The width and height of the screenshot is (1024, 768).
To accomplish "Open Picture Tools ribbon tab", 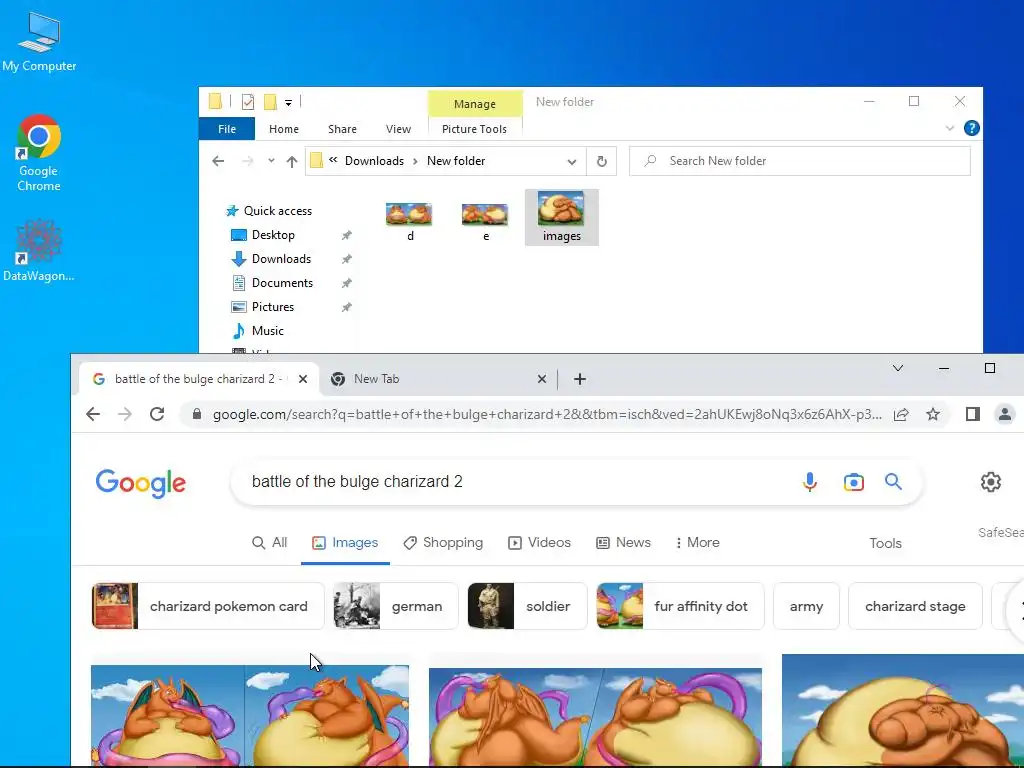I will [x=474, y=129].
